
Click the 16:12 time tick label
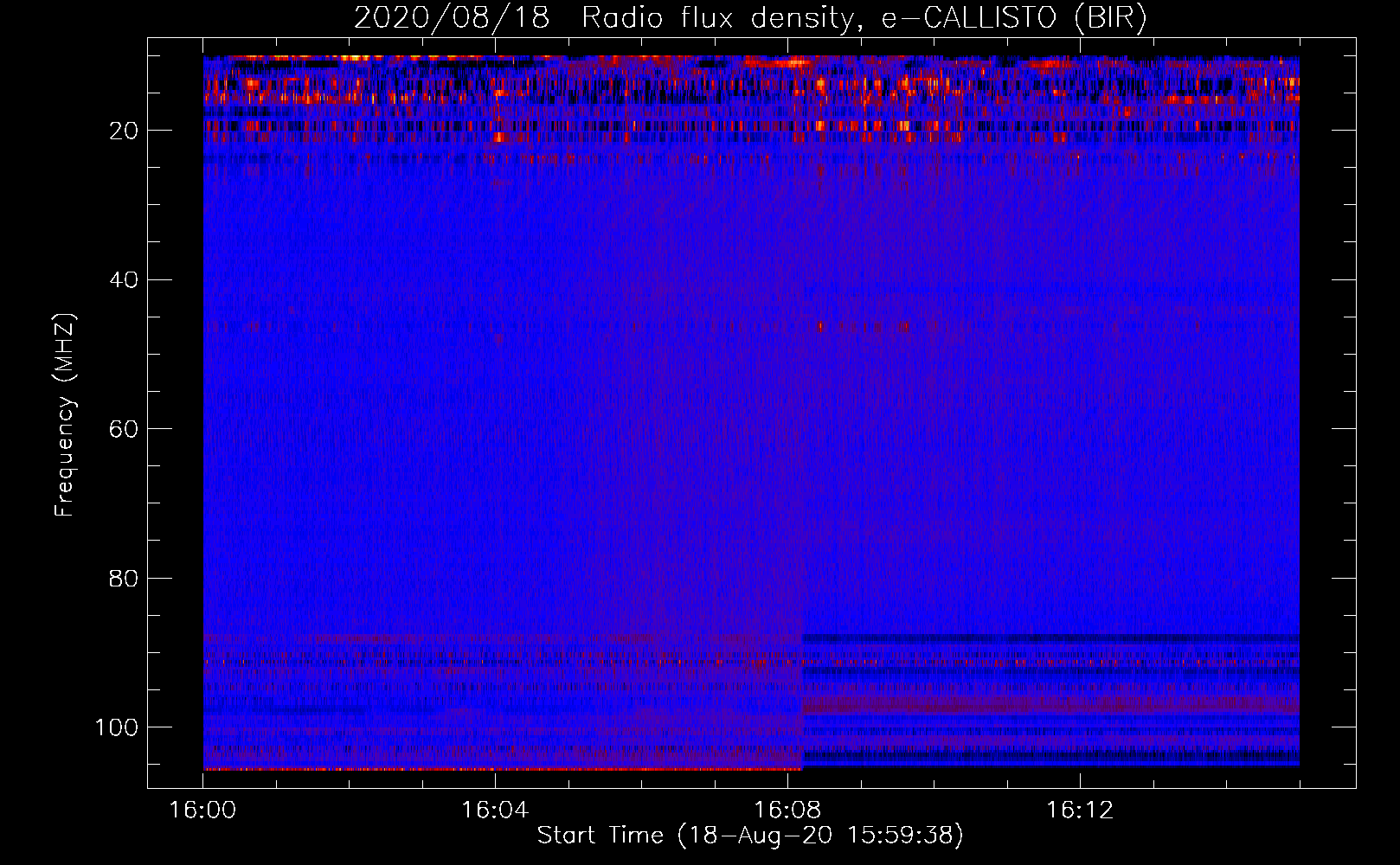(x=1080, y=811)
